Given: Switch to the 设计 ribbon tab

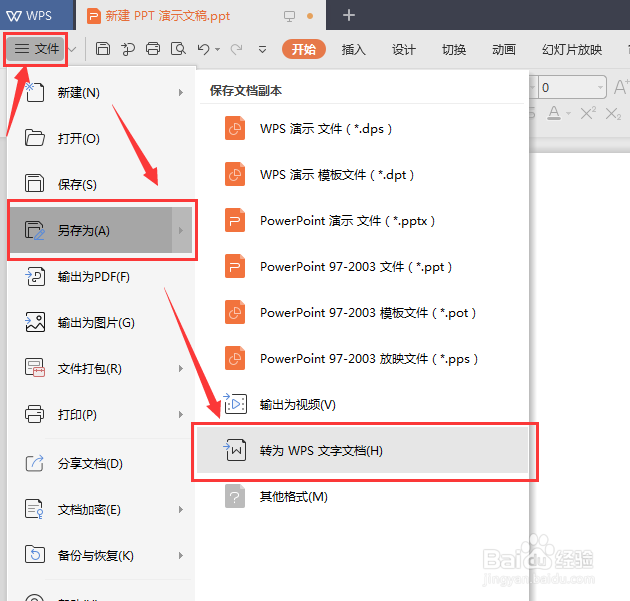Looking at the screenshot, I should [404, 49].
